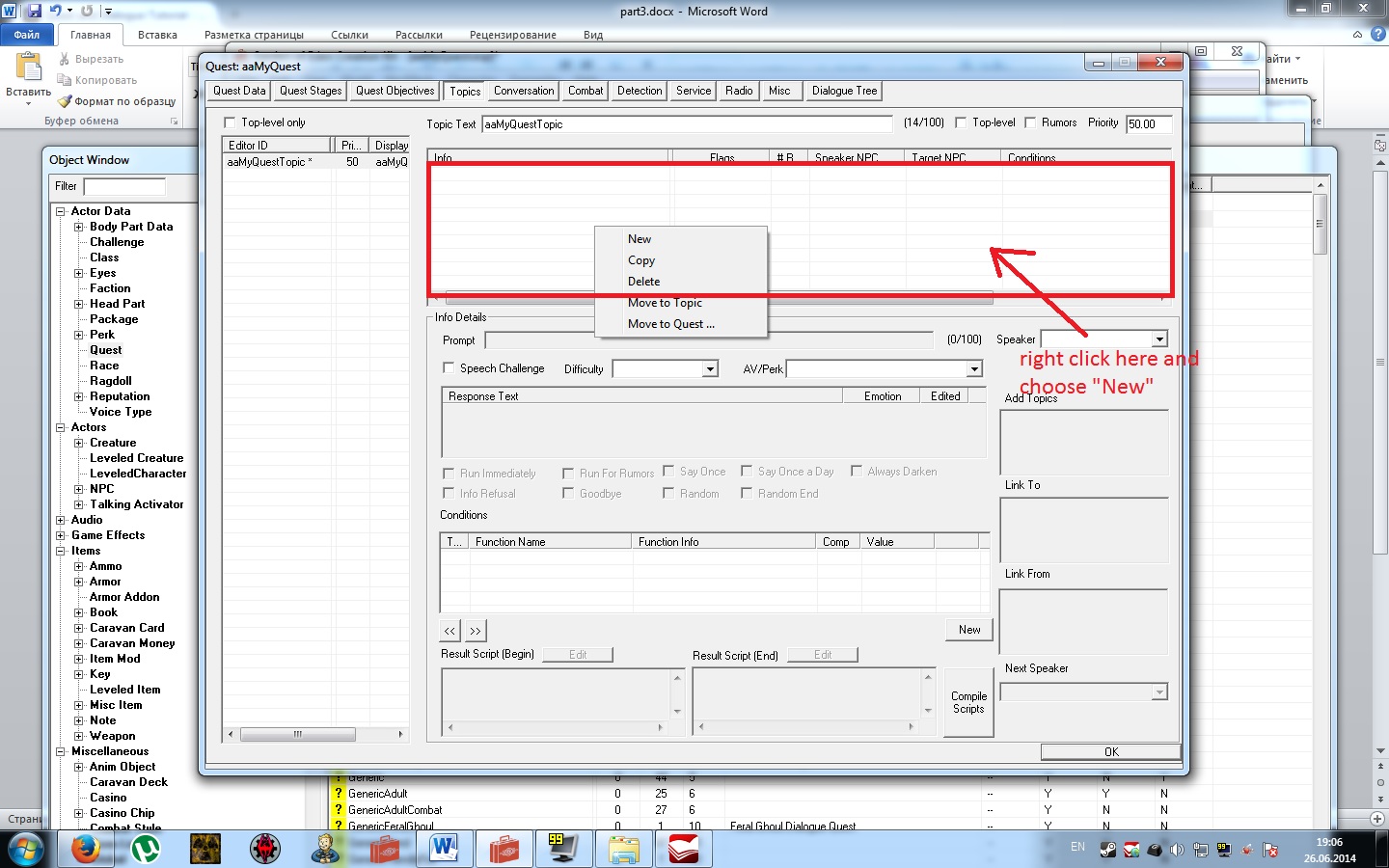
Task: Click the Compile Scripts button
Action: pyautogui.click(x=968, y=702)
